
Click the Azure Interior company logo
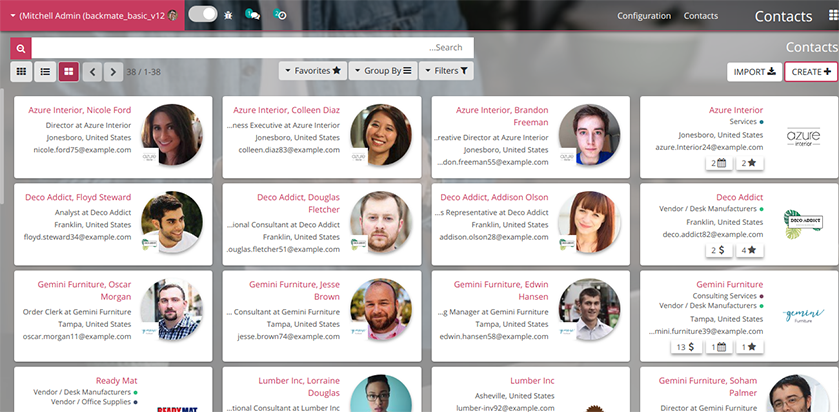804,137
